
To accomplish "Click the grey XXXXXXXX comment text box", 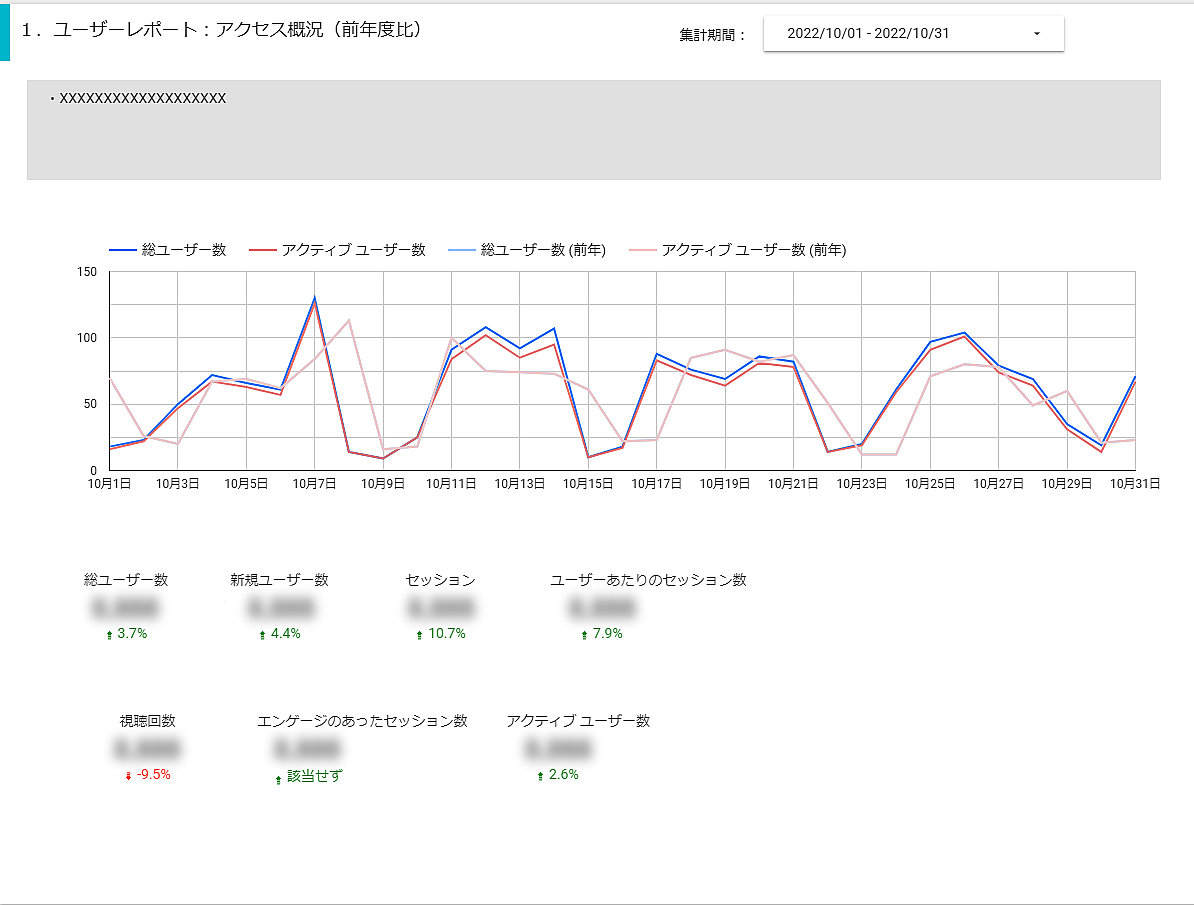I will (x=593, y=130).
